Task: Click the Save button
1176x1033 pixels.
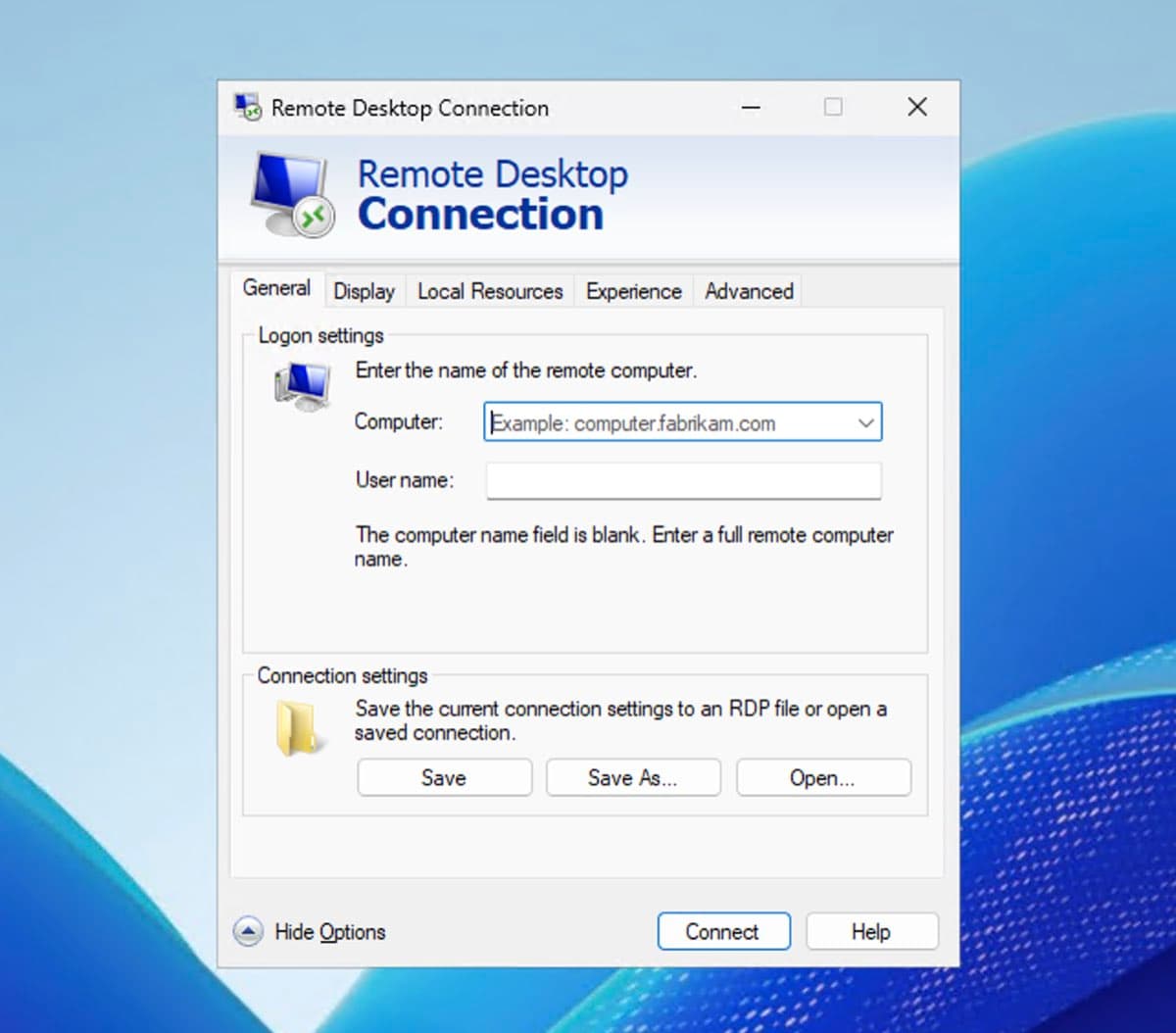Action: [x=443, y=777]
